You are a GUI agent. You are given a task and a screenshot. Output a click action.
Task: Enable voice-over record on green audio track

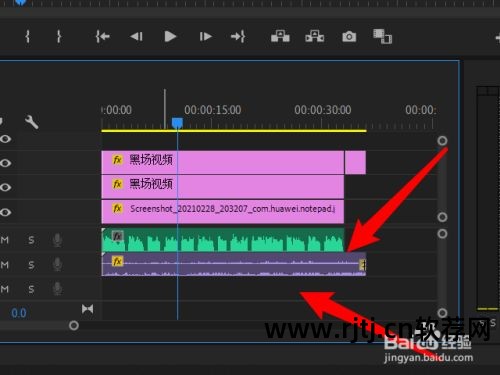[x=57, y=240]
